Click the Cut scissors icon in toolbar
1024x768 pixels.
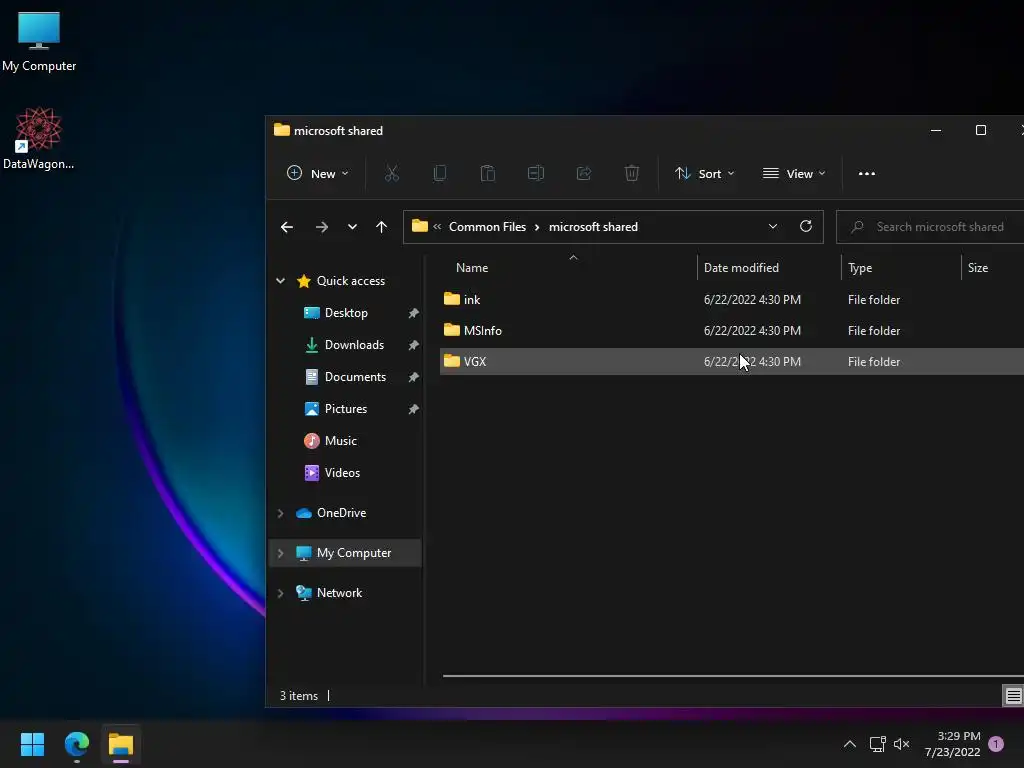[392, 174]
